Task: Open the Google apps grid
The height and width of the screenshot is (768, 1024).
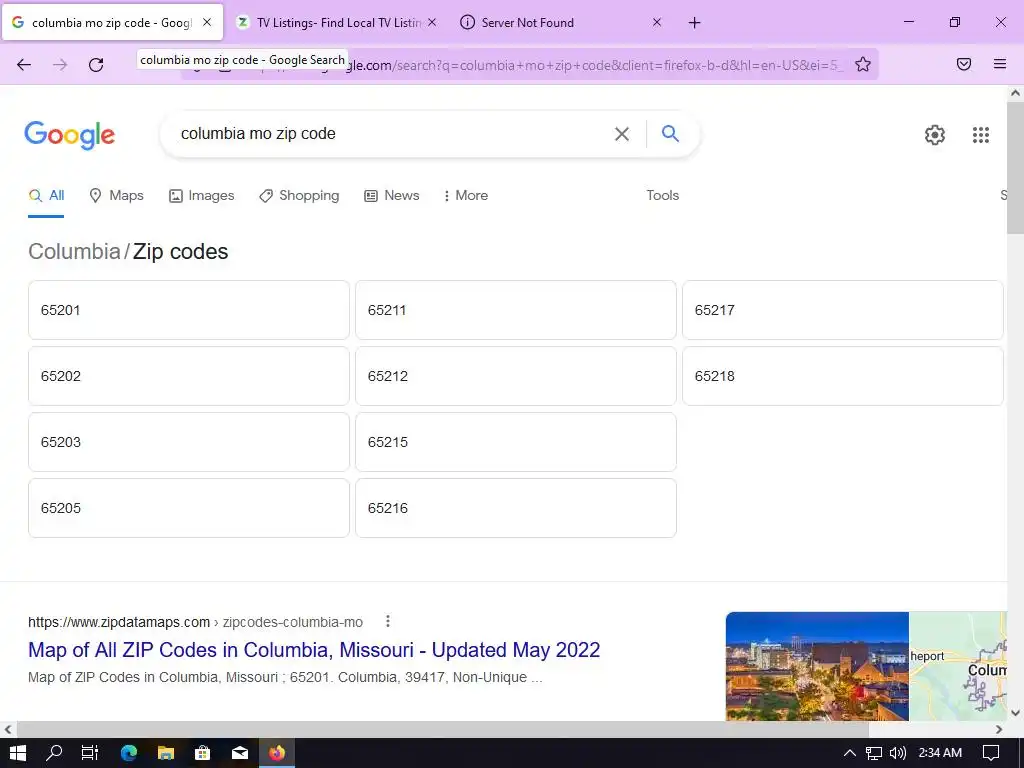Action: pyautogui.click(x=980, y=135)
